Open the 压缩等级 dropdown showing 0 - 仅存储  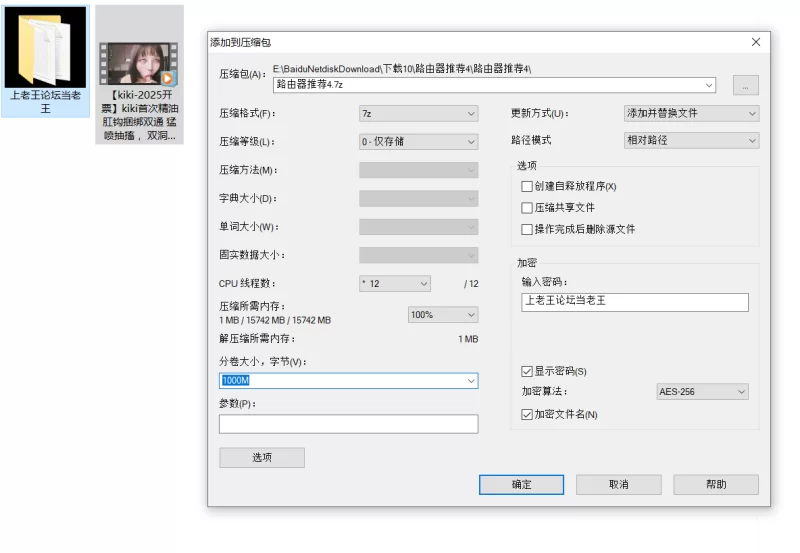tap(418, 141)
